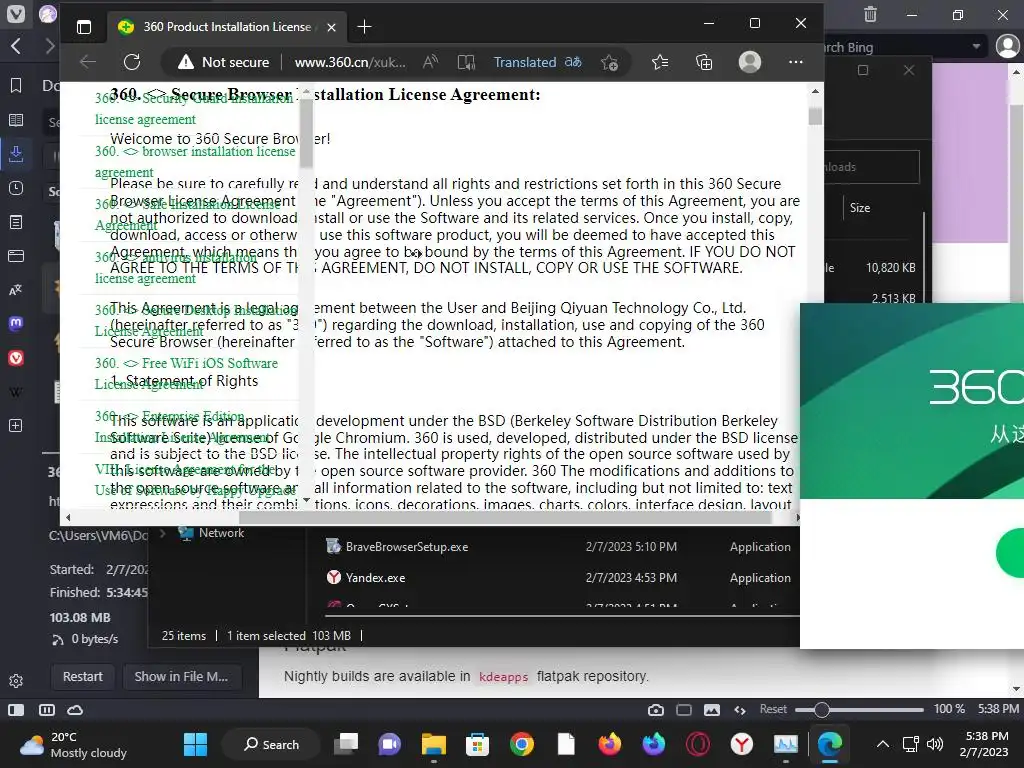The height and width of the screenshot is (768, 1024).
Task: Open File Explorer from the taskbar
Action: (434, 744)
